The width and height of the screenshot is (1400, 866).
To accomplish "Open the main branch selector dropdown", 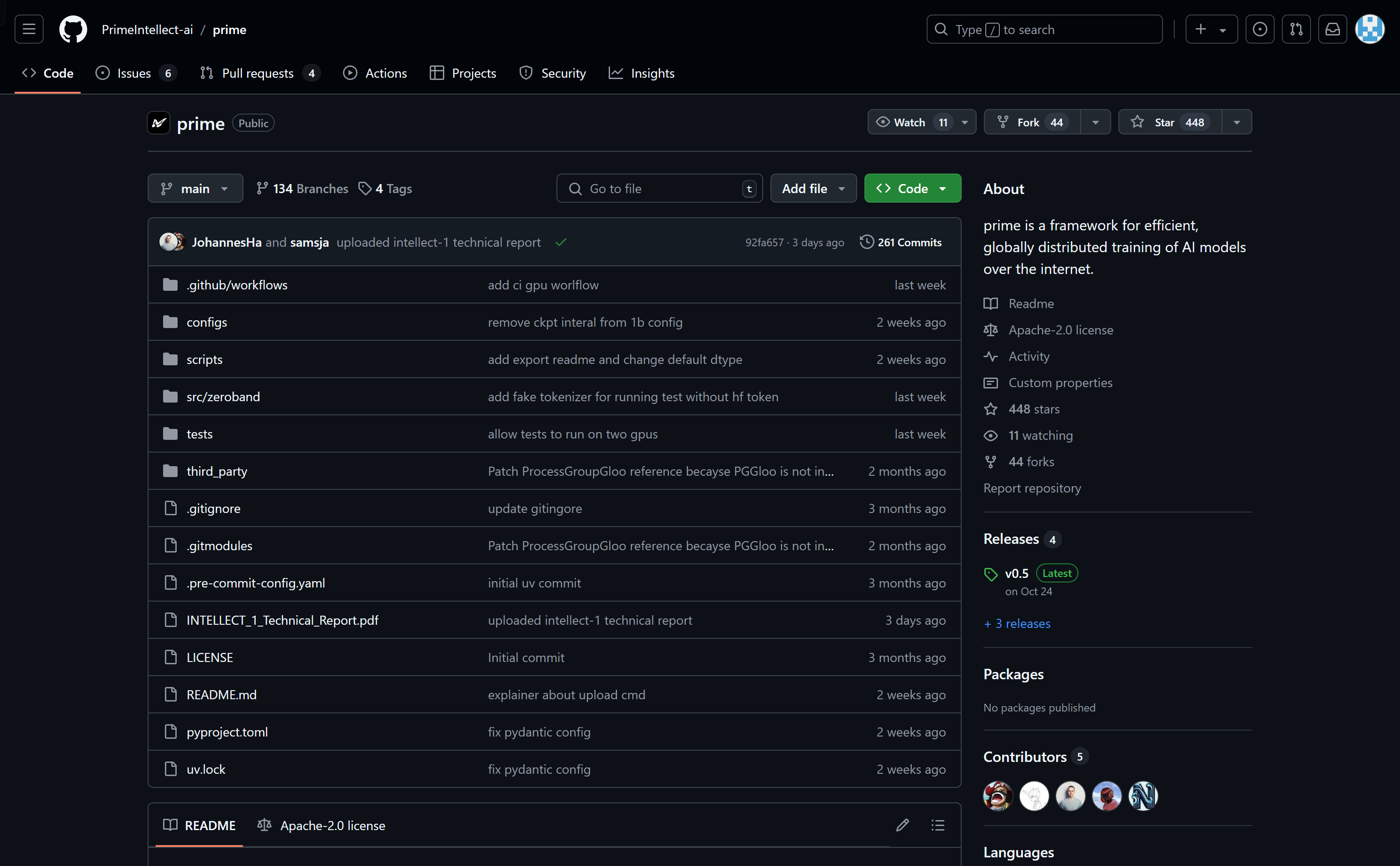I will click(195, 189).
